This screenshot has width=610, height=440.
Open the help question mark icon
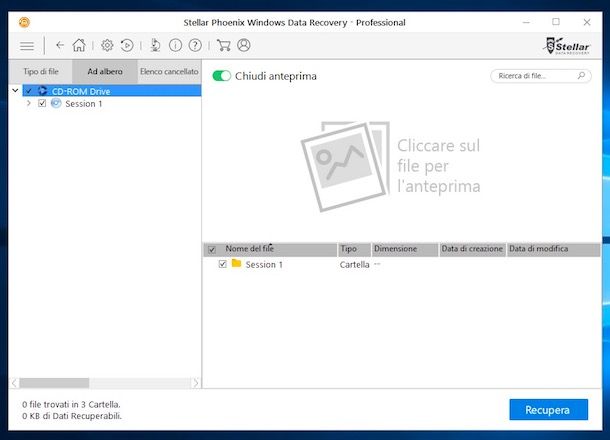coord(195,45)
